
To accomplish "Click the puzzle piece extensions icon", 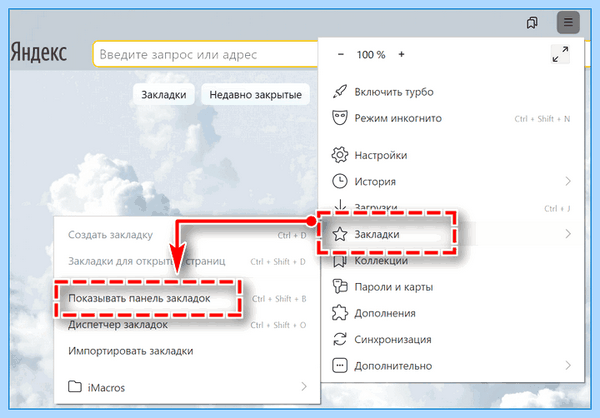I will pyautogui.click(x=339, y=313).
